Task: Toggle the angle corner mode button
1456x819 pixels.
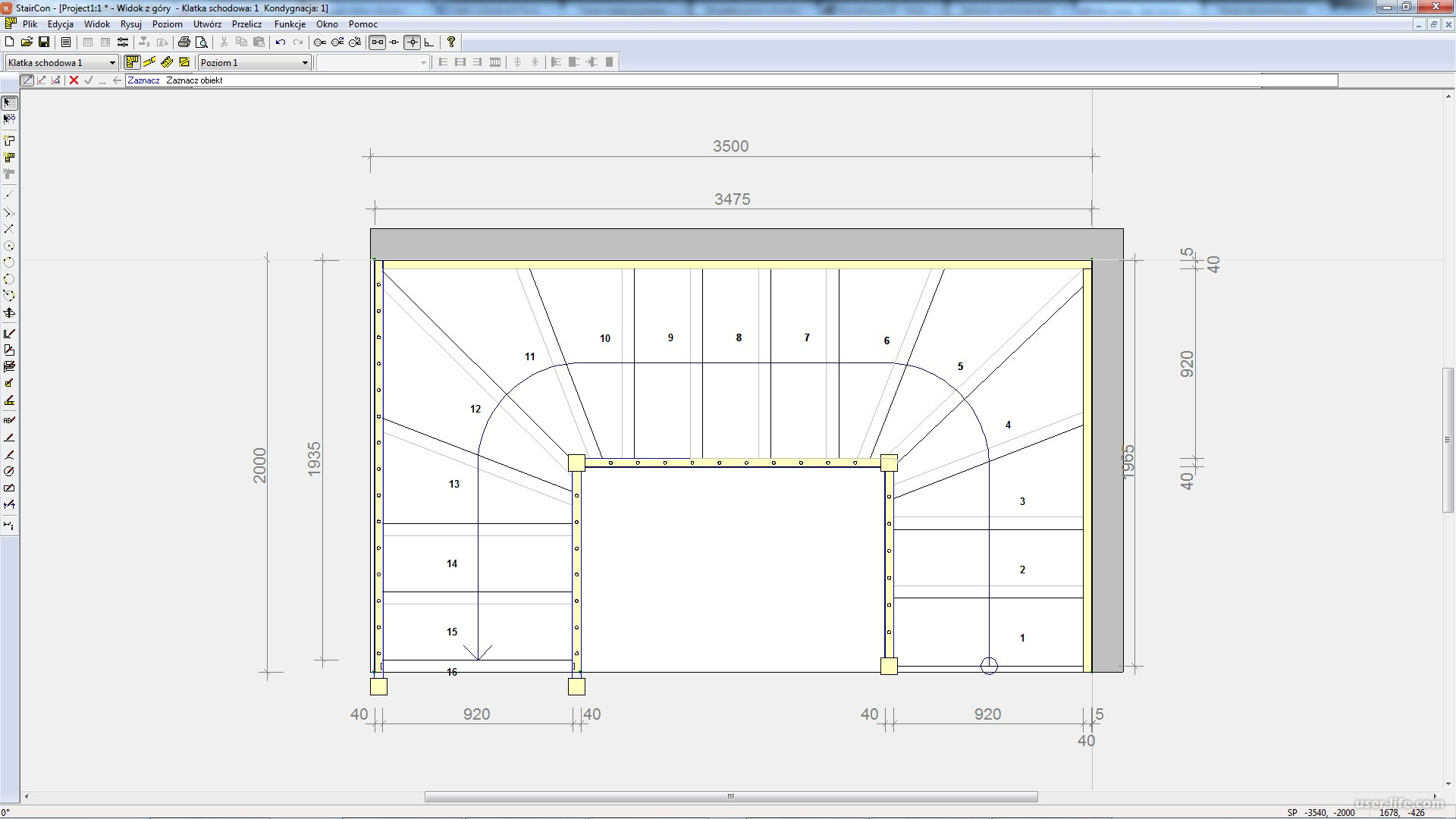Action: [x=429, y=42]
